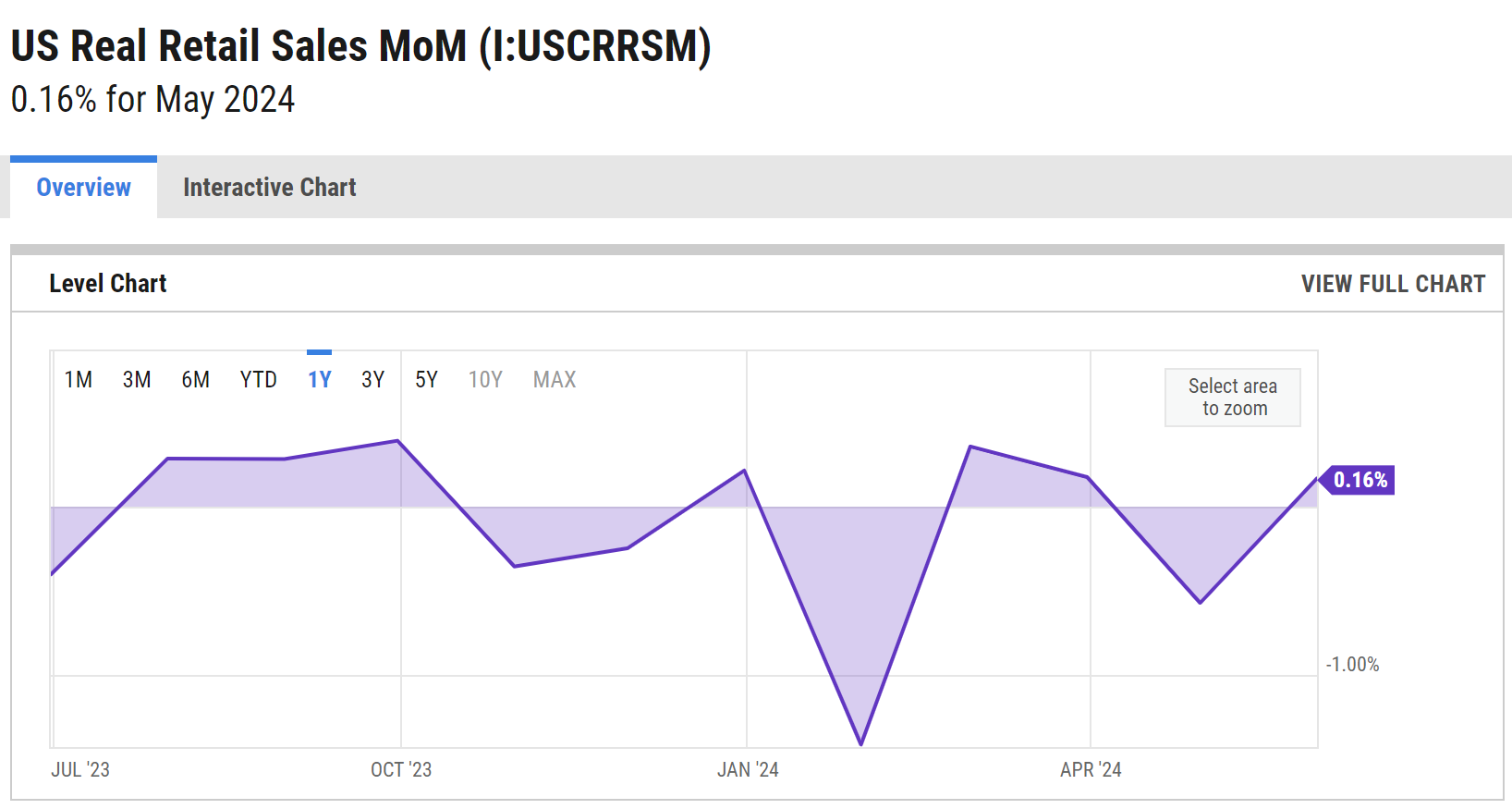Select the 6M time range
This screenshot has height=809, width=1512.
pyautogui.click(x=196, y=380)
